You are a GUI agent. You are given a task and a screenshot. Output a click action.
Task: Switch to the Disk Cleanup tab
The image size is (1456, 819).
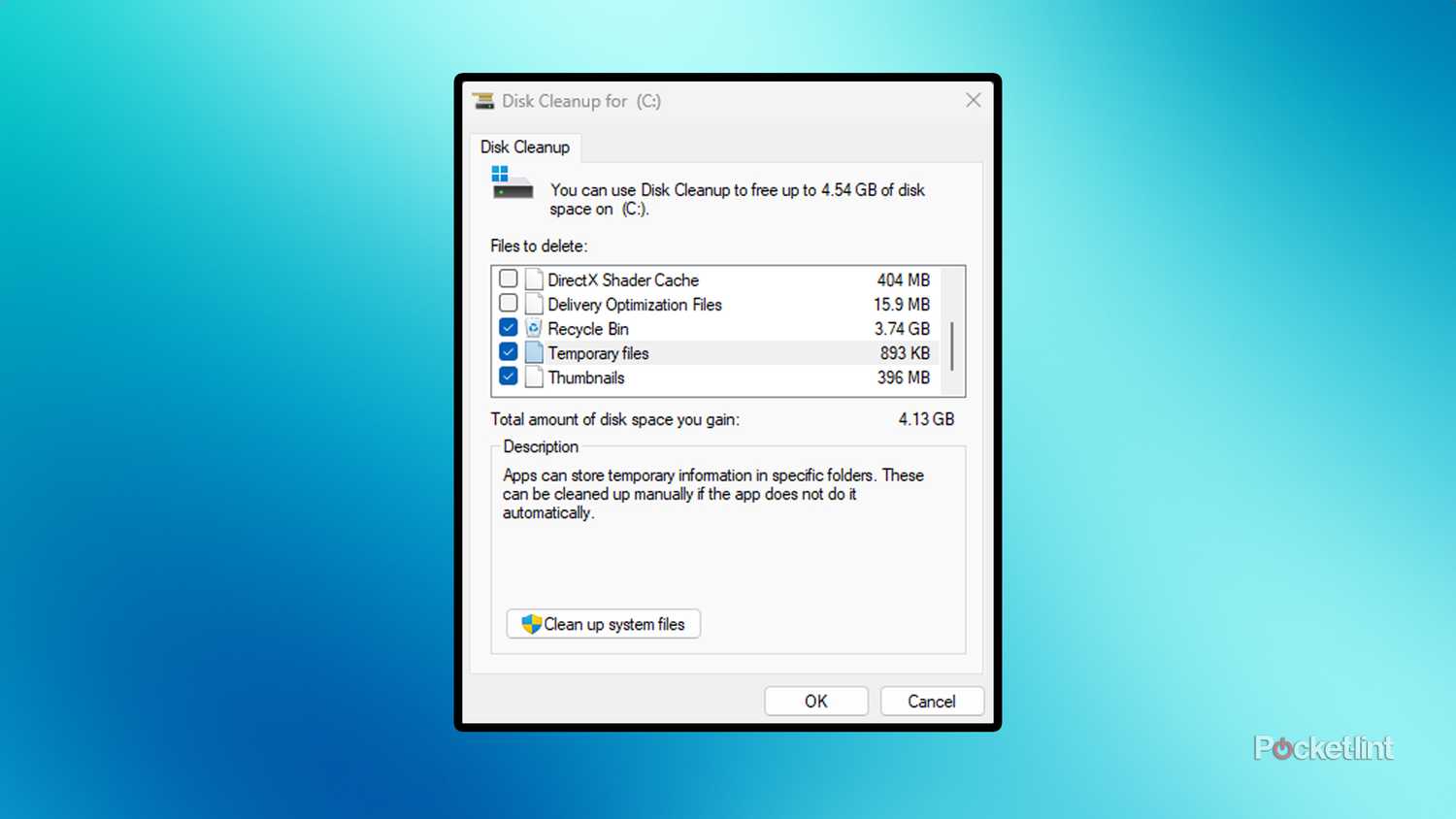pos(525,147)
